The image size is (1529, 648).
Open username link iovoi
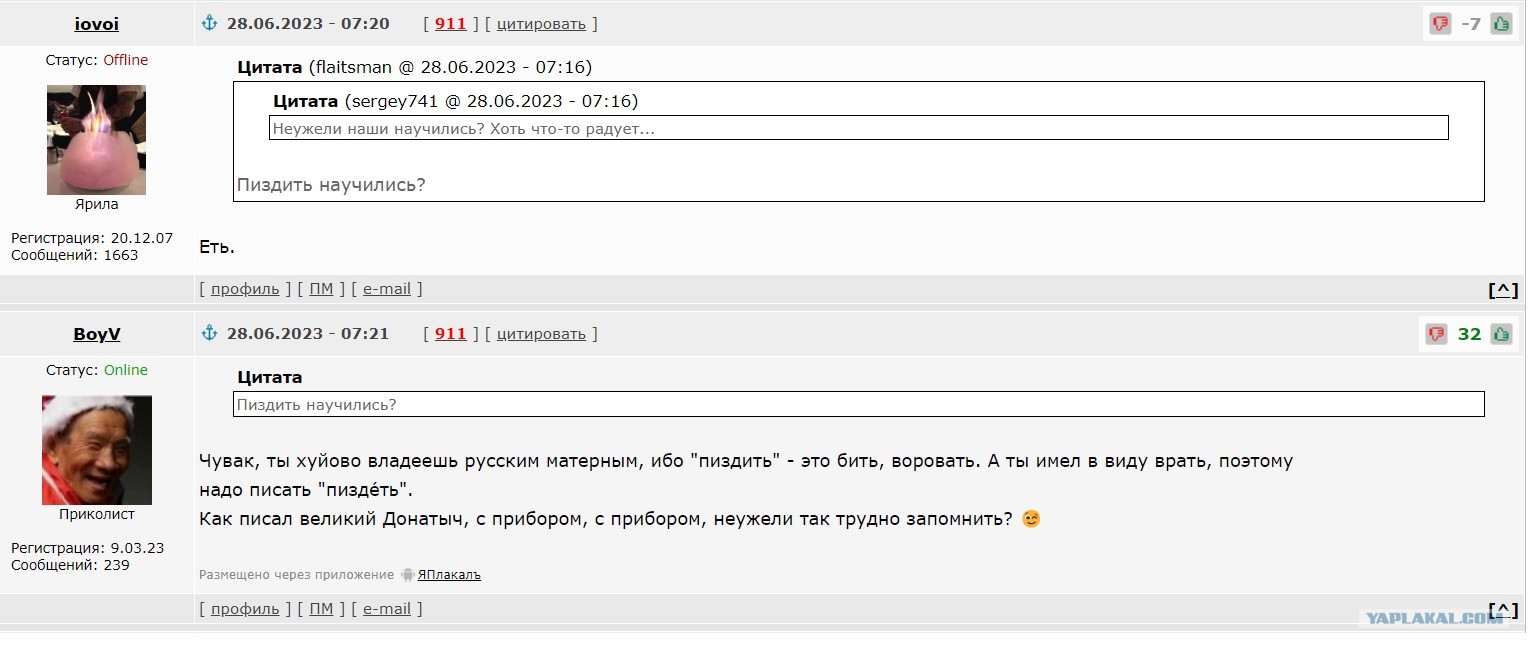click(x=96, y=24)
